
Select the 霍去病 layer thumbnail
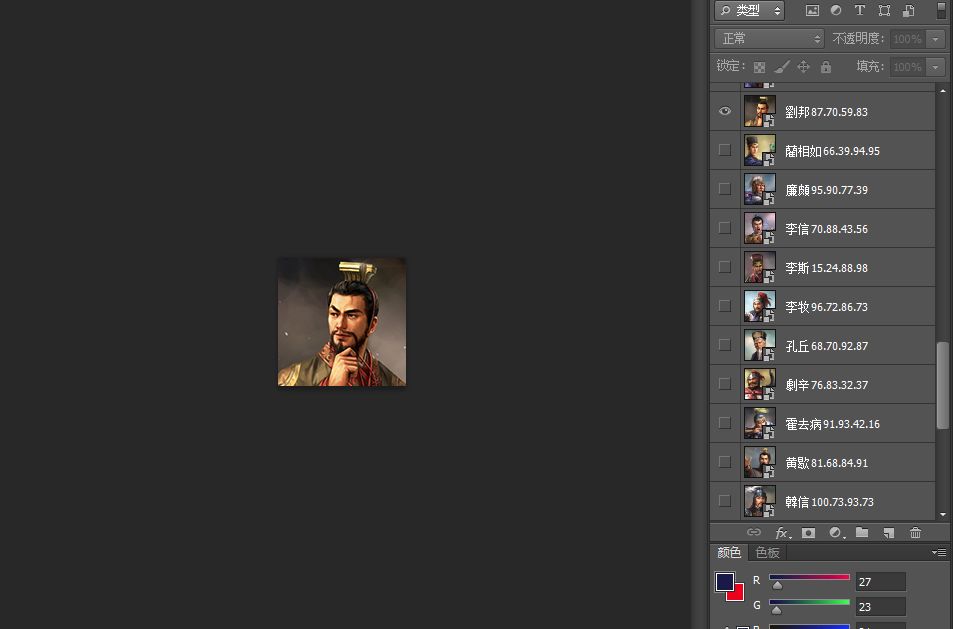coord(760,423)
